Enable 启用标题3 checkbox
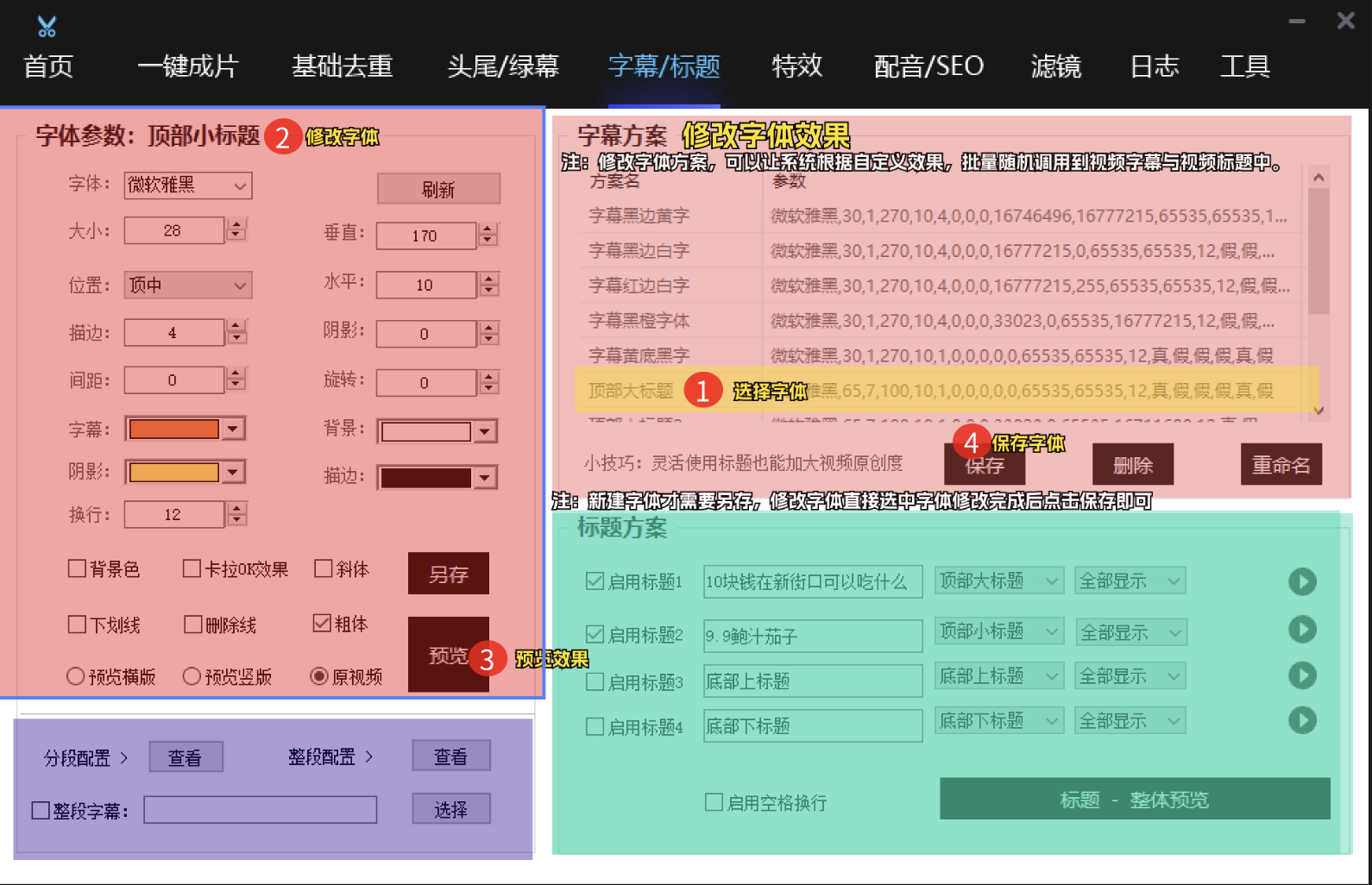The image size is (1372, 885). point(595,682)
